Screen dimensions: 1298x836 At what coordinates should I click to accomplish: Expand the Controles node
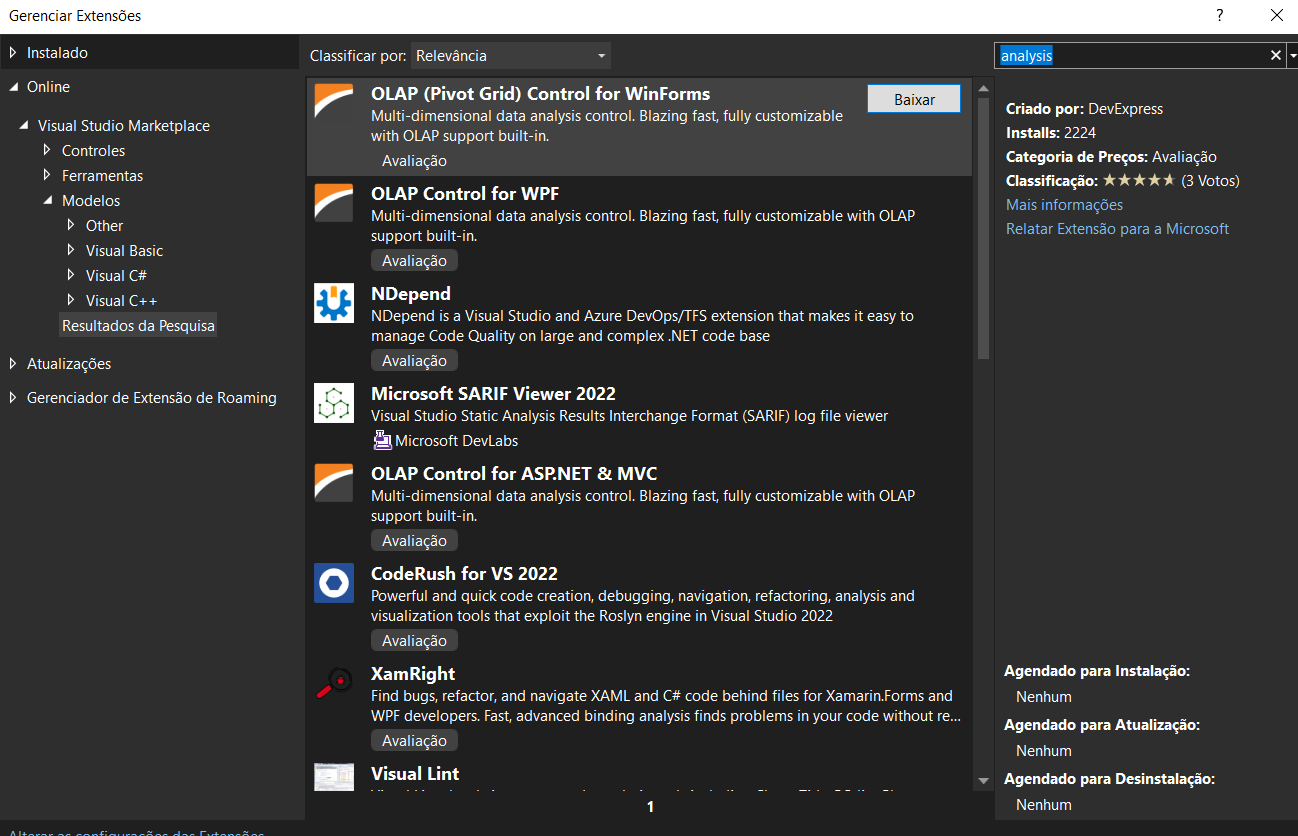[x=47, y=151]
